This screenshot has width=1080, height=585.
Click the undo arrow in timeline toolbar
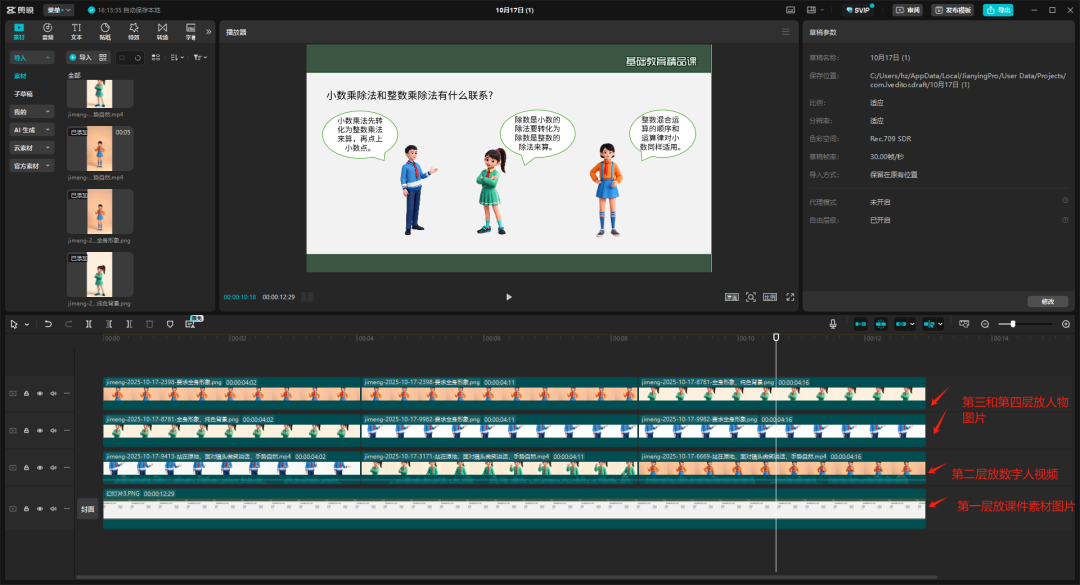click(48, 324)
